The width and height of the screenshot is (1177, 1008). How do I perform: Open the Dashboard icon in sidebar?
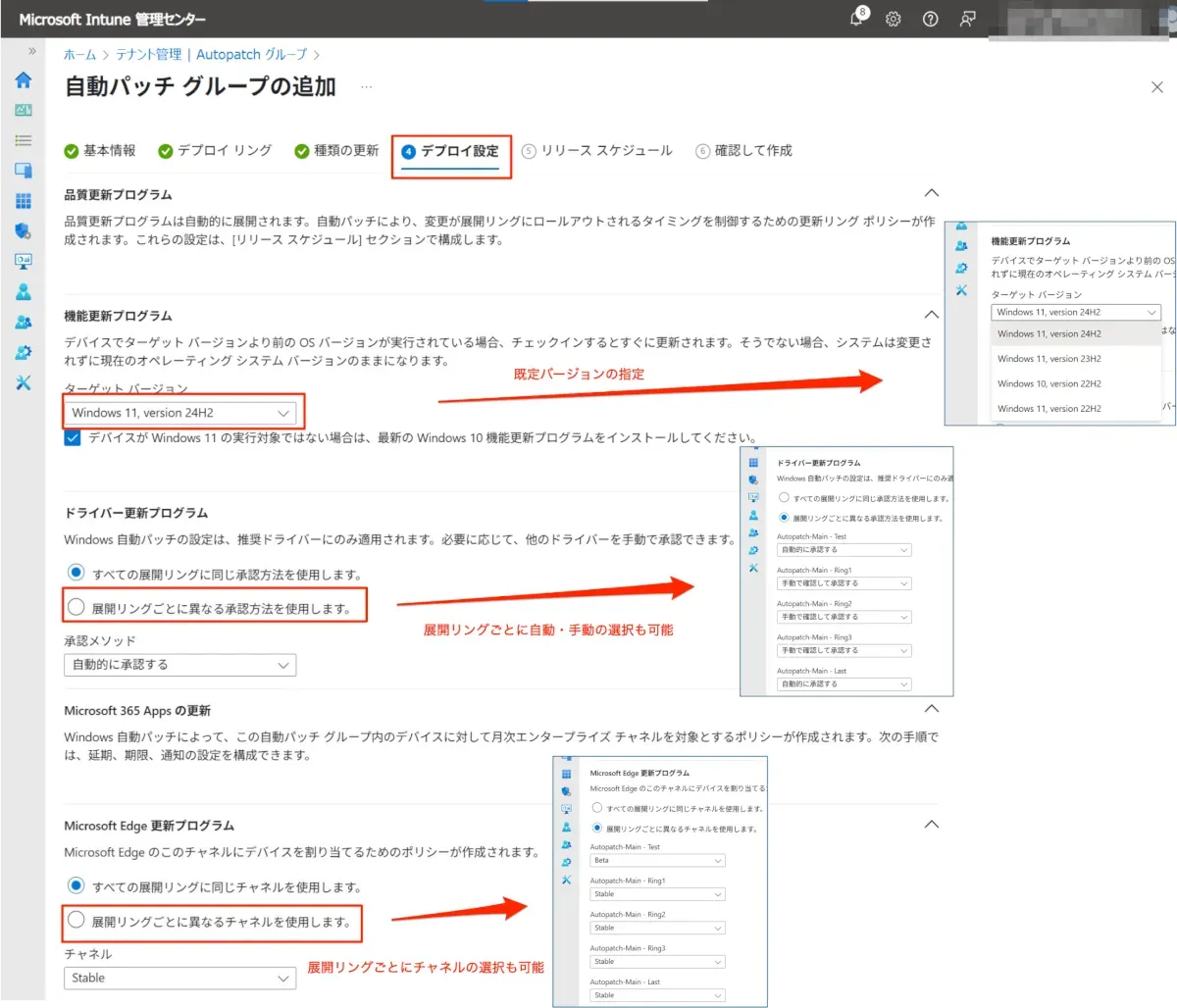[24, 110]
